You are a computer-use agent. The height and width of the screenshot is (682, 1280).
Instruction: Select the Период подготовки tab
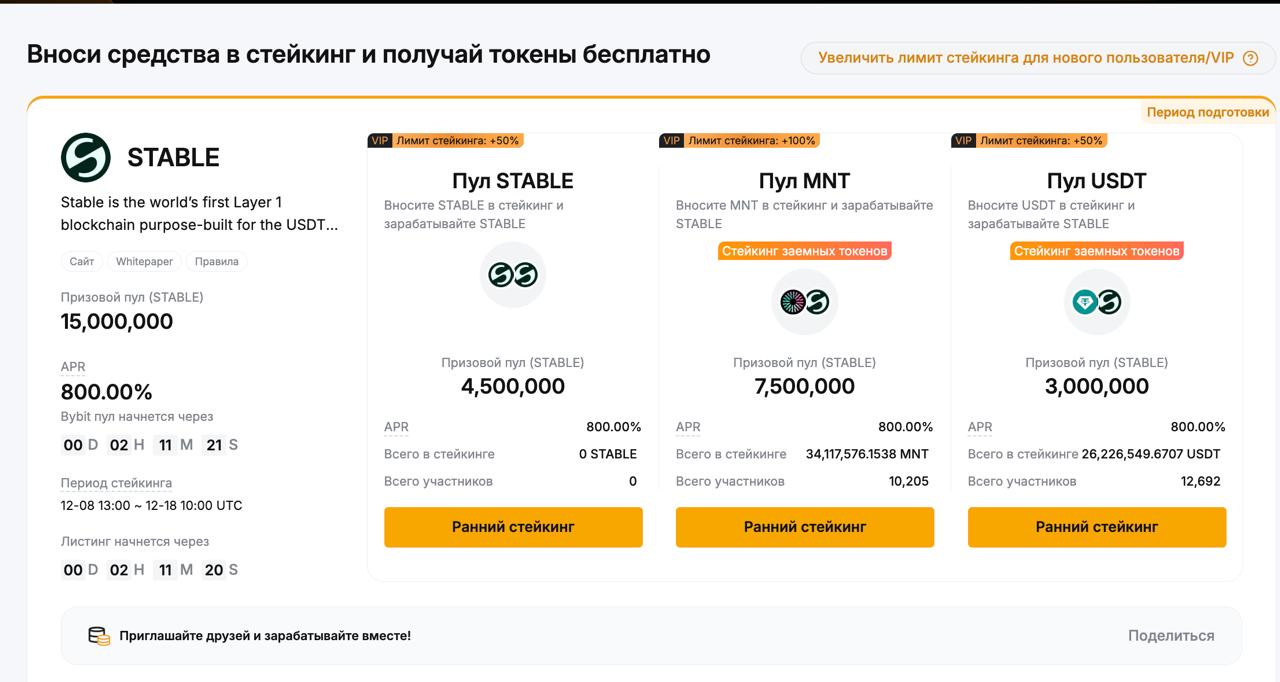point(1207,112)
